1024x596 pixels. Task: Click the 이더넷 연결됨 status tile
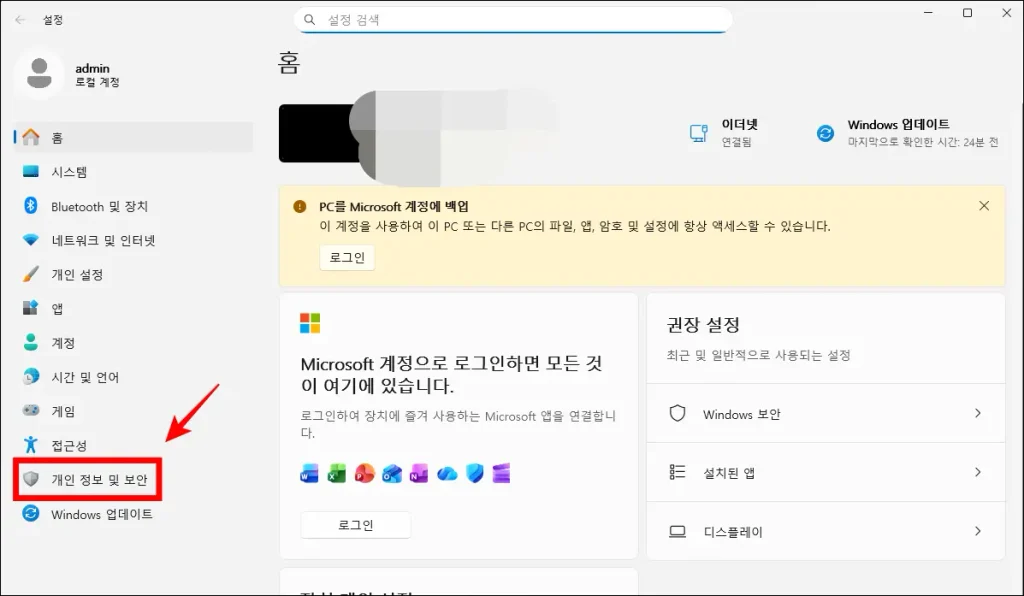point(724,133)
